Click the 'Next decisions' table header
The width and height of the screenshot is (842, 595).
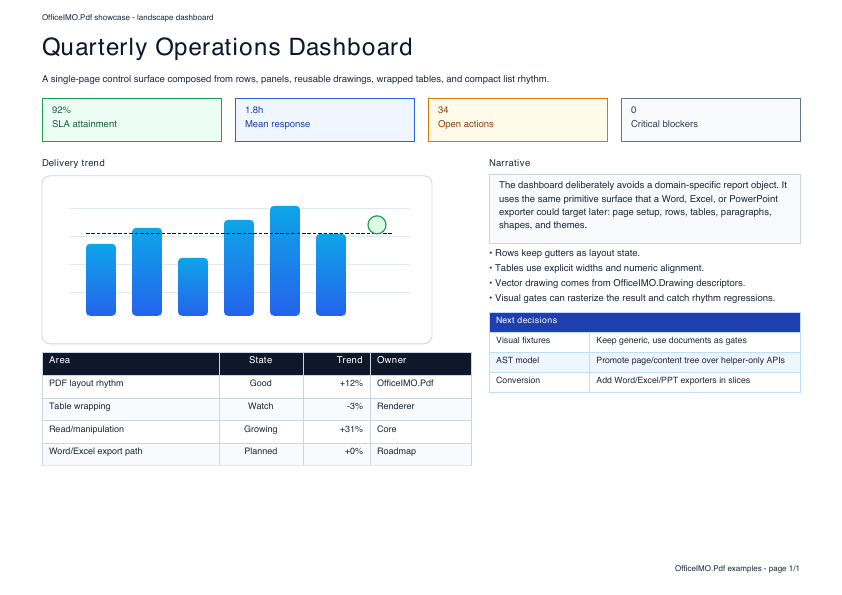tap(645, 322)
